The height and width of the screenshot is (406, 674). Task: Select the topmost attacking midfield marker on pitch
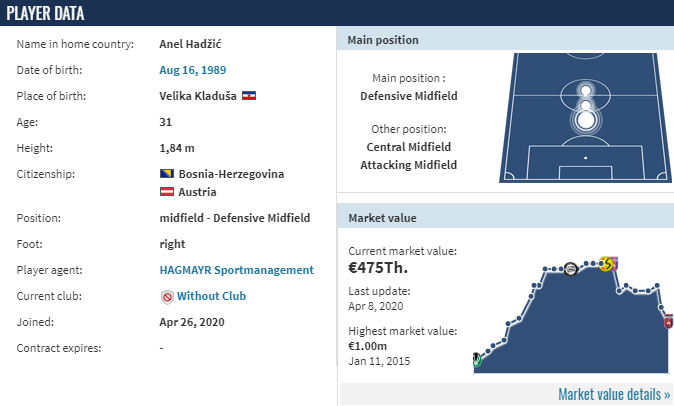[585, 90]
